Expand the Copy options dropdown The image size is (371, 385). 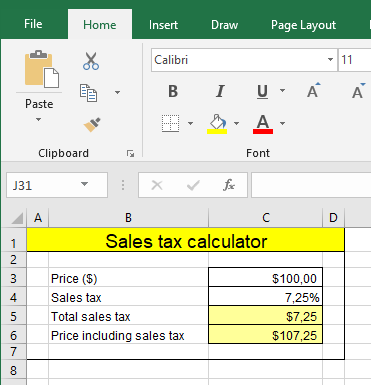click(117, 92)
